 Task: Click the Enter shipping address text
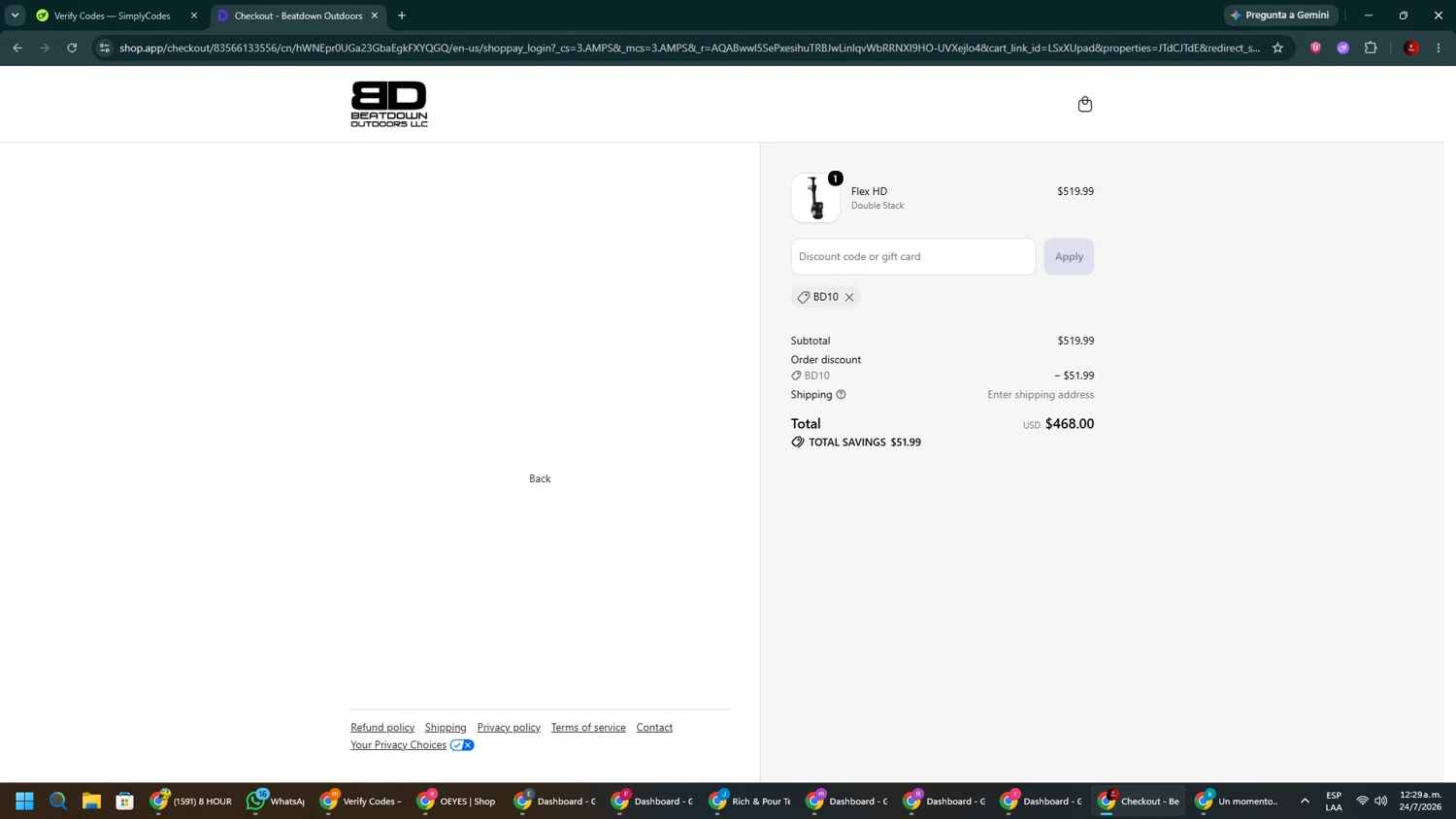coord(1041,395)
